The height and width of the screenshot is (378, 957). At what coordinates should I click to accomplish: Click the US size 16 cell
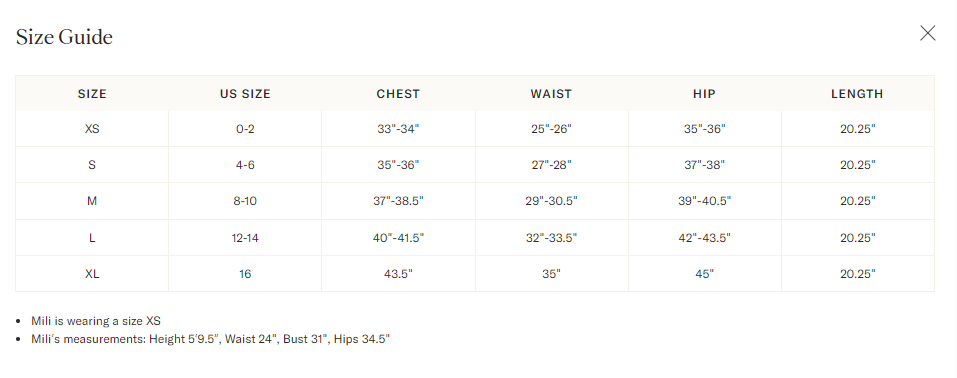[245, 274]
